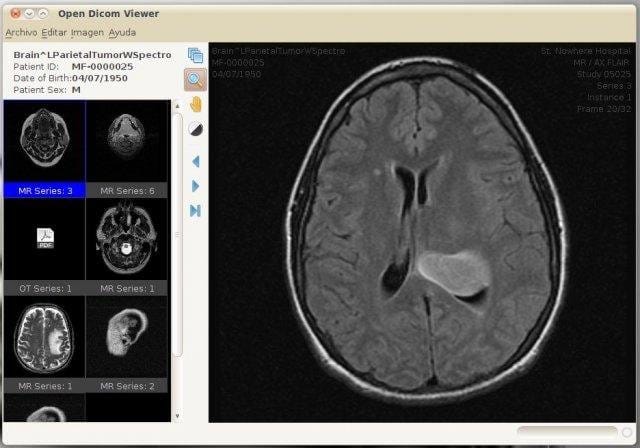
Task: Open the OT Series: 1 PDF document thumbnail
Action: point(45,238)
